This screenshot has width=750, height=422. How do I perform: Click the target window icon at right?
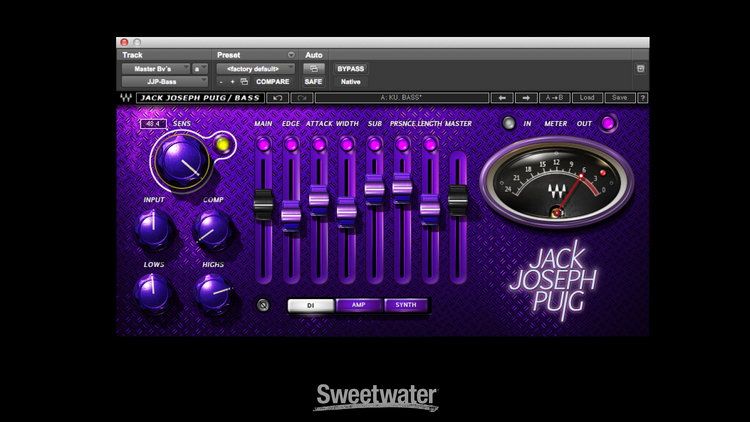point(640,69)
